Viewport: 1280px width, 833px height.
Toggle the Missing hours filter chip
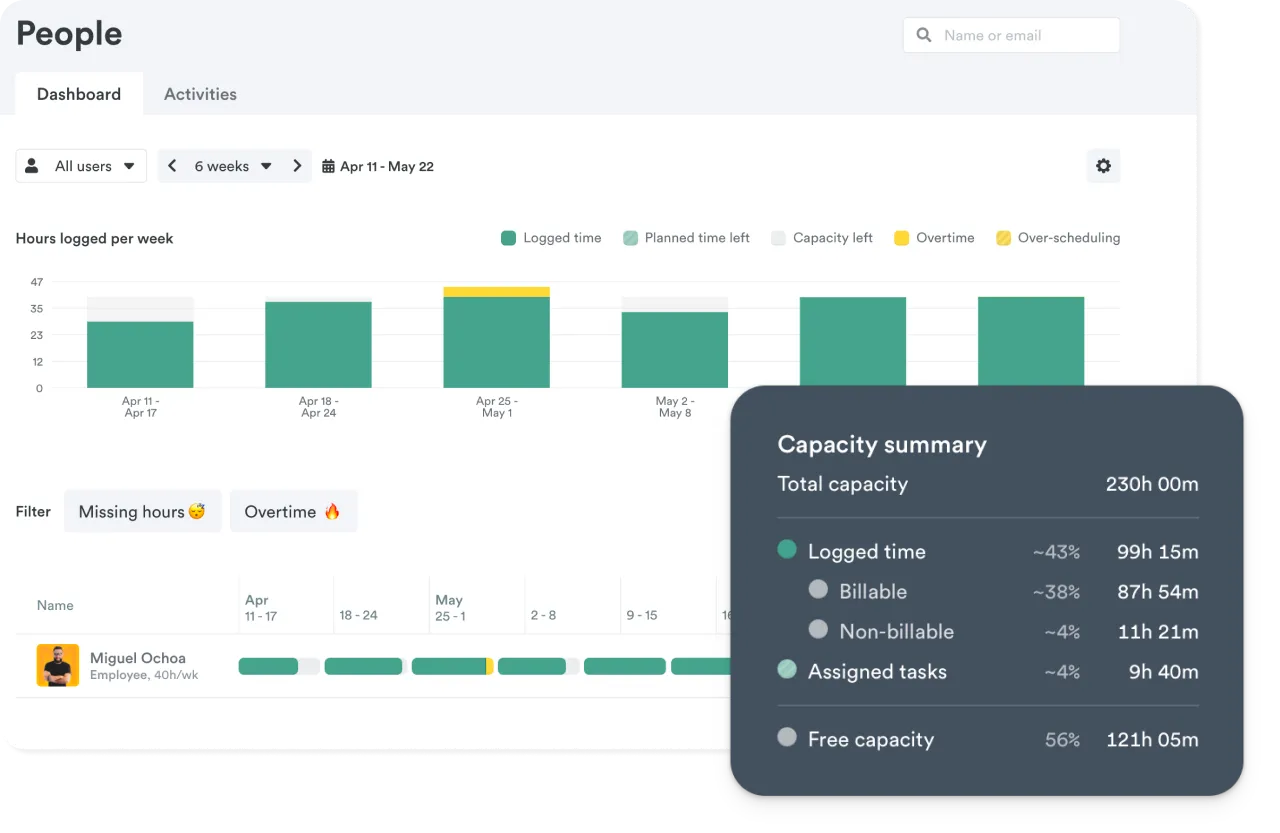[142, 511]
